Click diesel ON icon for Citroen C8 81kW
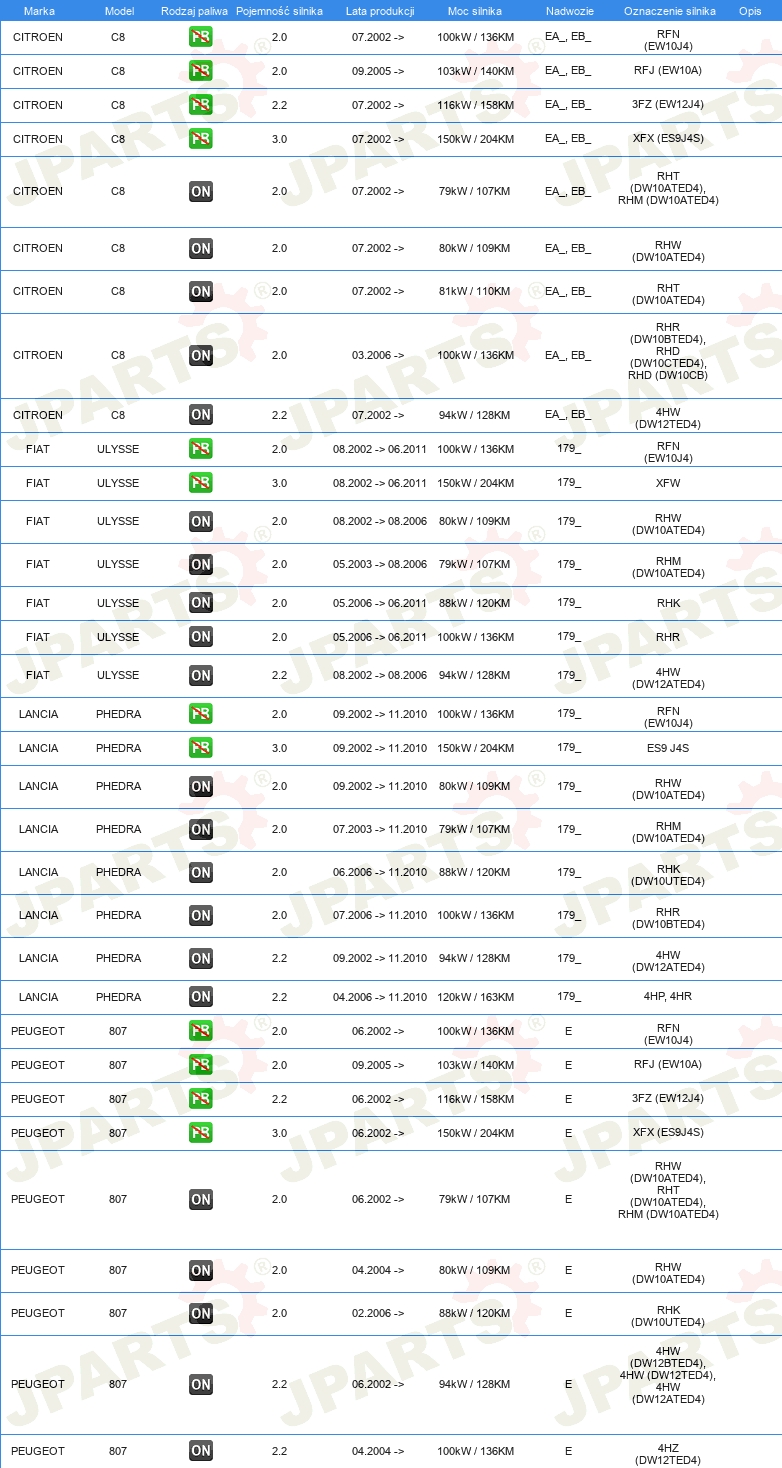This screenshot has width=782, height=1468. (x=201, y=291)
